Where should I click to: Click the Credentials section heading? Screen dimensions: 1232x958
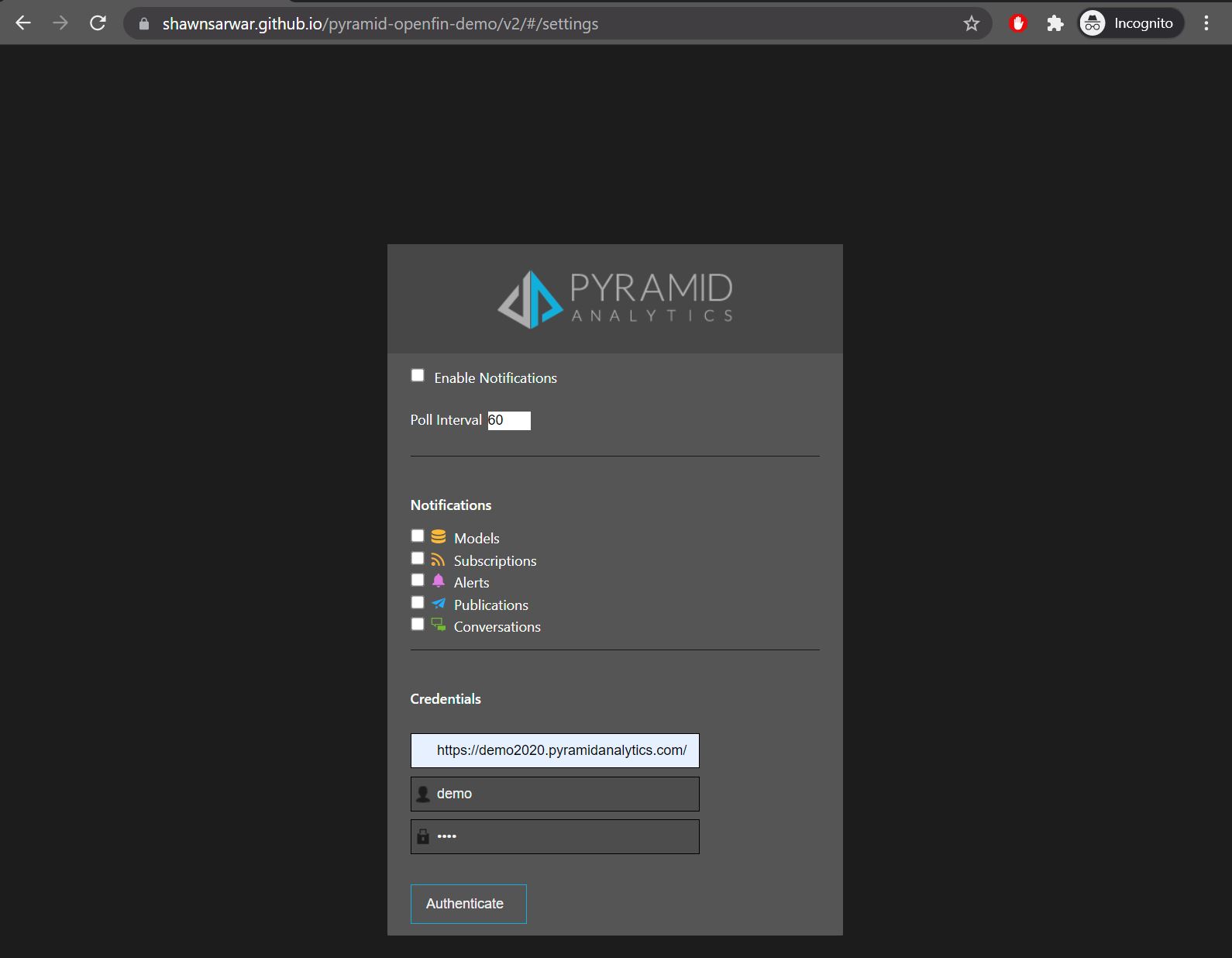[x=446, y=699]
